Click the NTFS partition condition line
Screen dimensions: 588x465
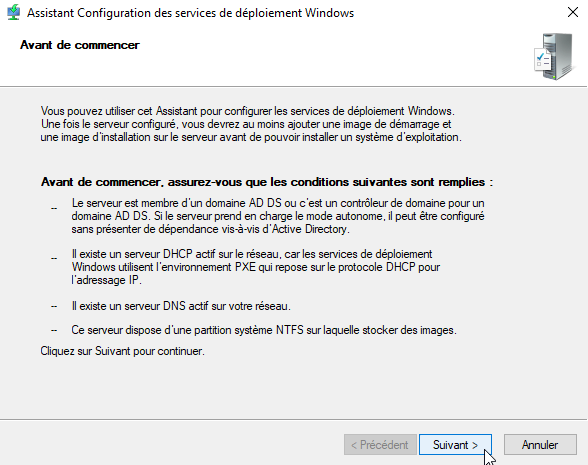[x=264, y=330]
